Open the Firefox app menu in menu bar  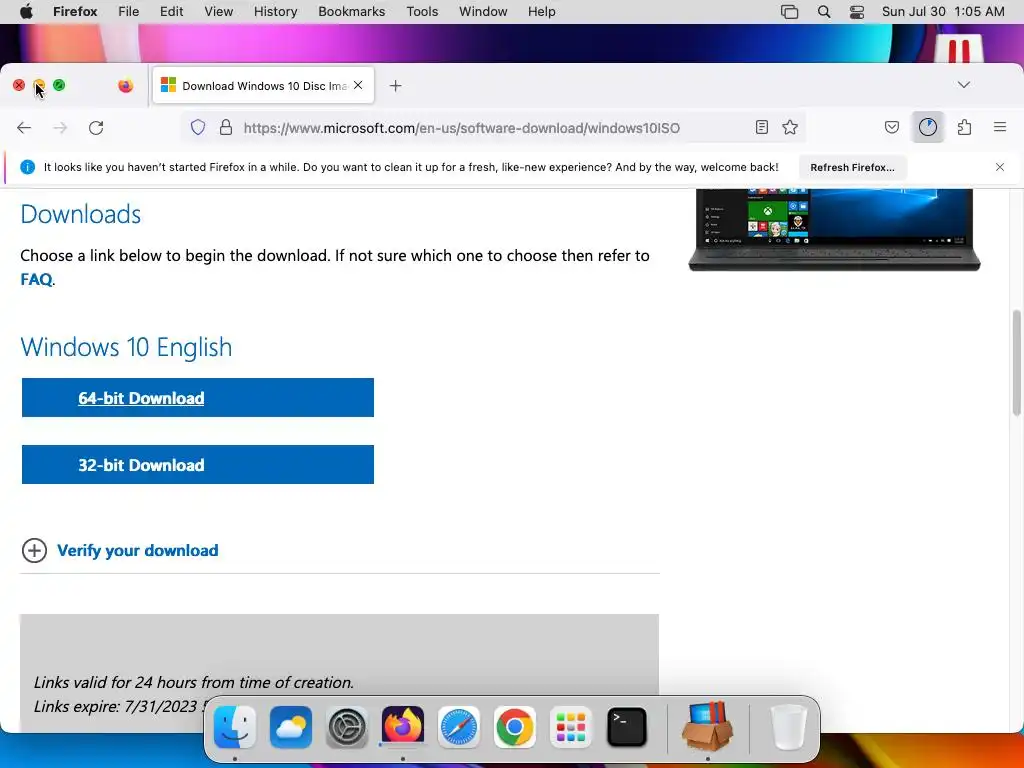(75, 12)
